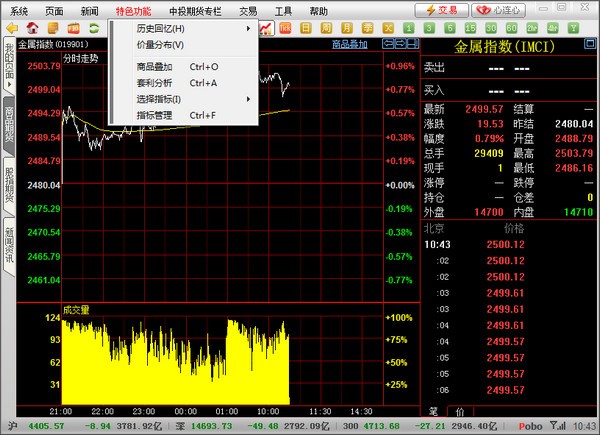Viewport: 600px width, 435px height.
Task: Click the yellow back arrow icon
Action: point(12,28)
